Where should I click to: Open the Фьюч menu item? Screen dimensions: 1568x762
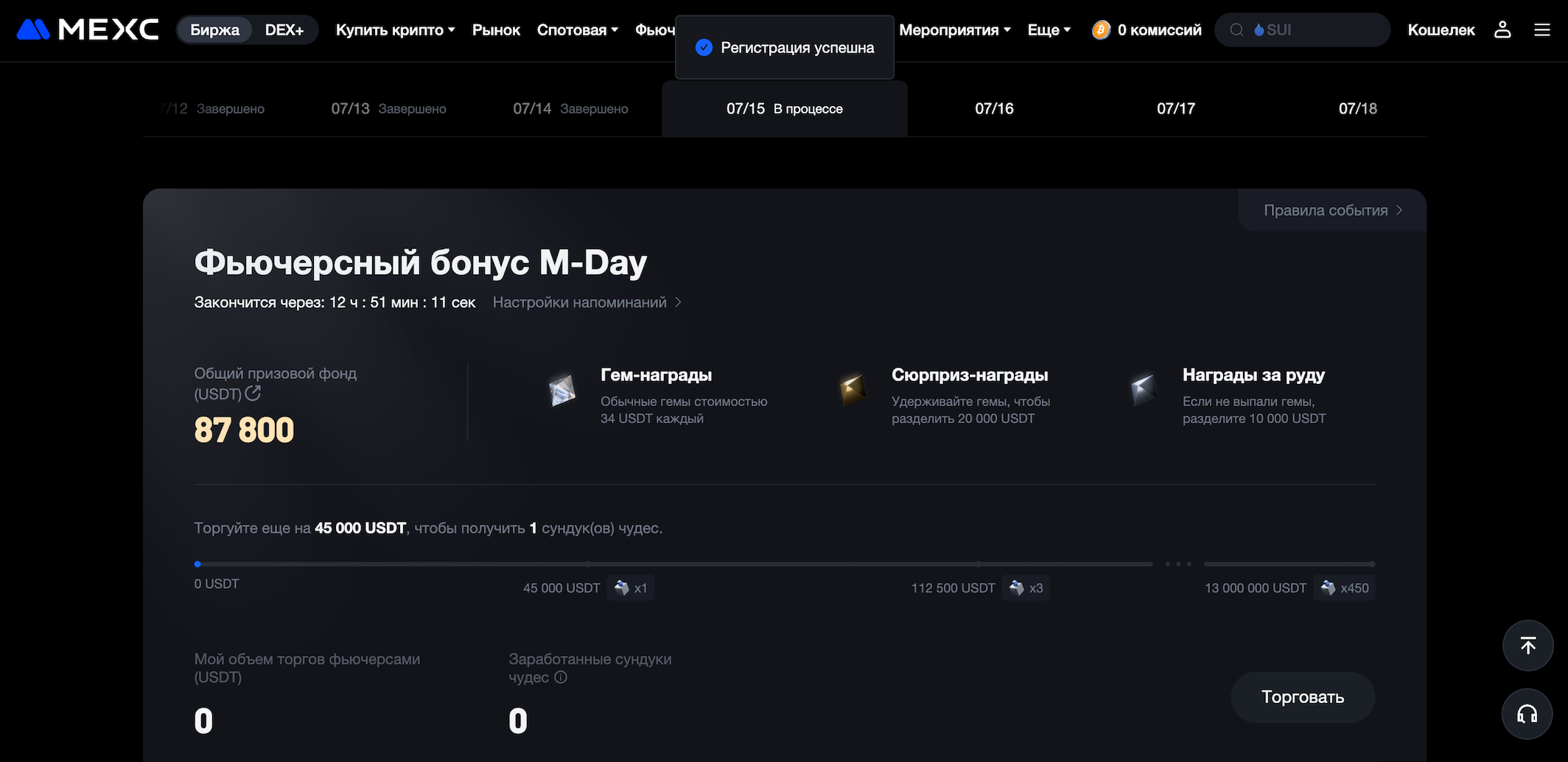pos(655,29)
